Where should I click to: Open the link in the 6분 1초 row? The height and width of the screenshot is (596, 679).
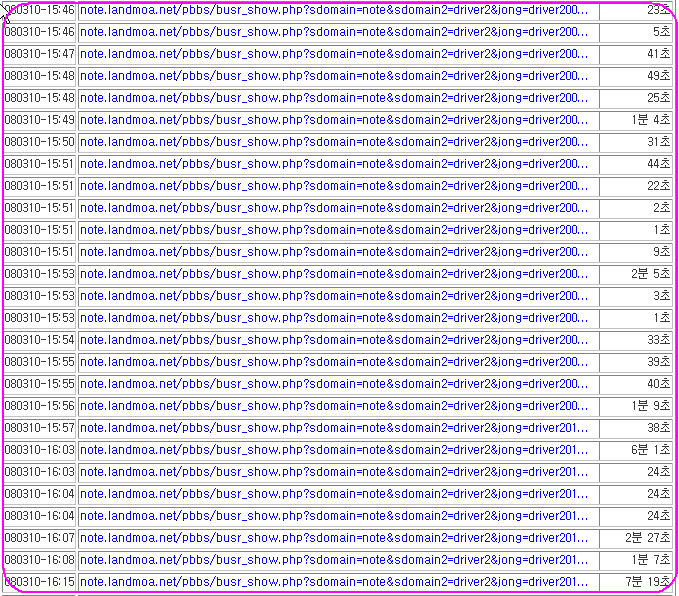point(334,450)
